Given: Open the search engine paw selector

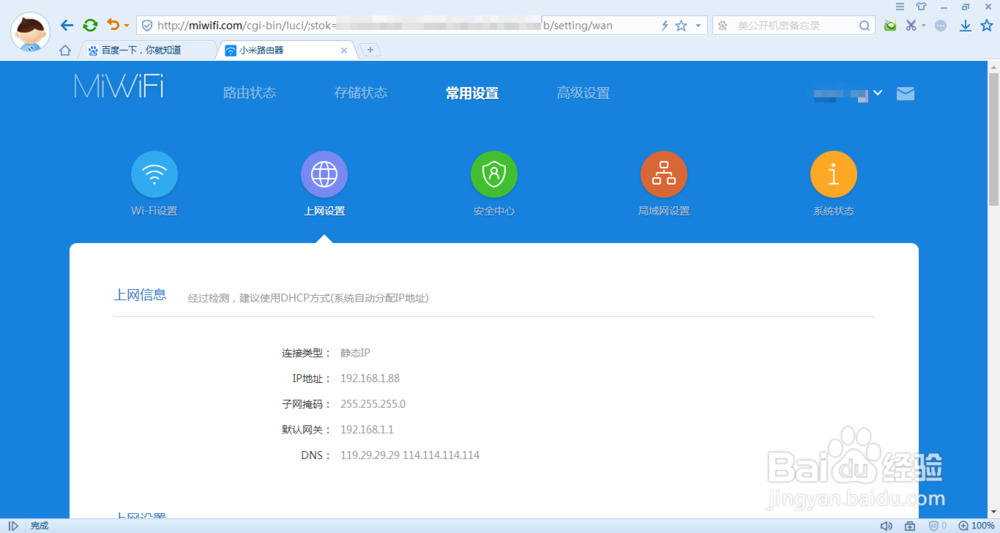Looking at the screenshot, I should point(723,26).
